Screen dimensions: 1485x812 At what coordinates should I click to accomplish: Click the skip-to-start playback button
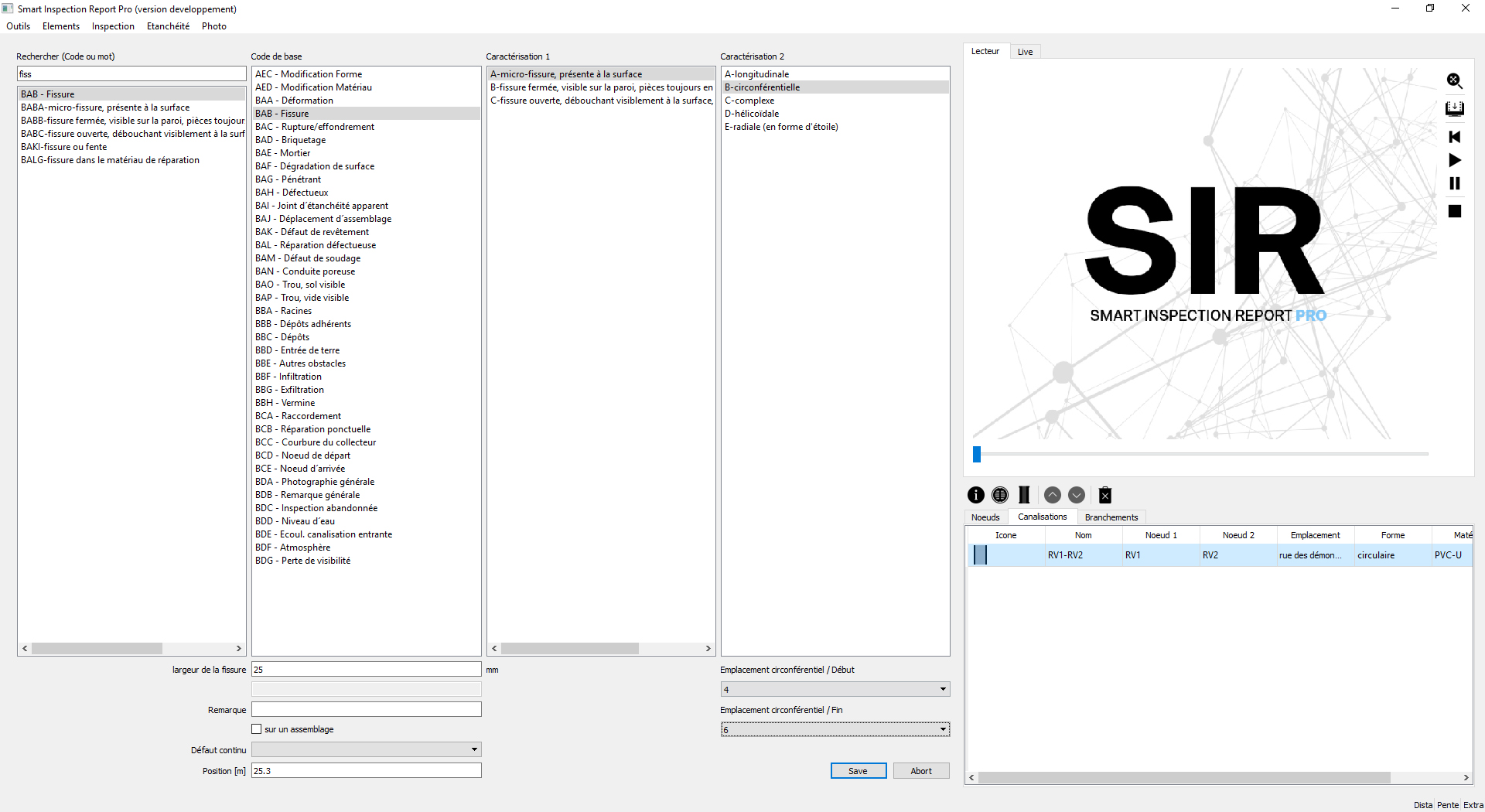click(1454, 137)
